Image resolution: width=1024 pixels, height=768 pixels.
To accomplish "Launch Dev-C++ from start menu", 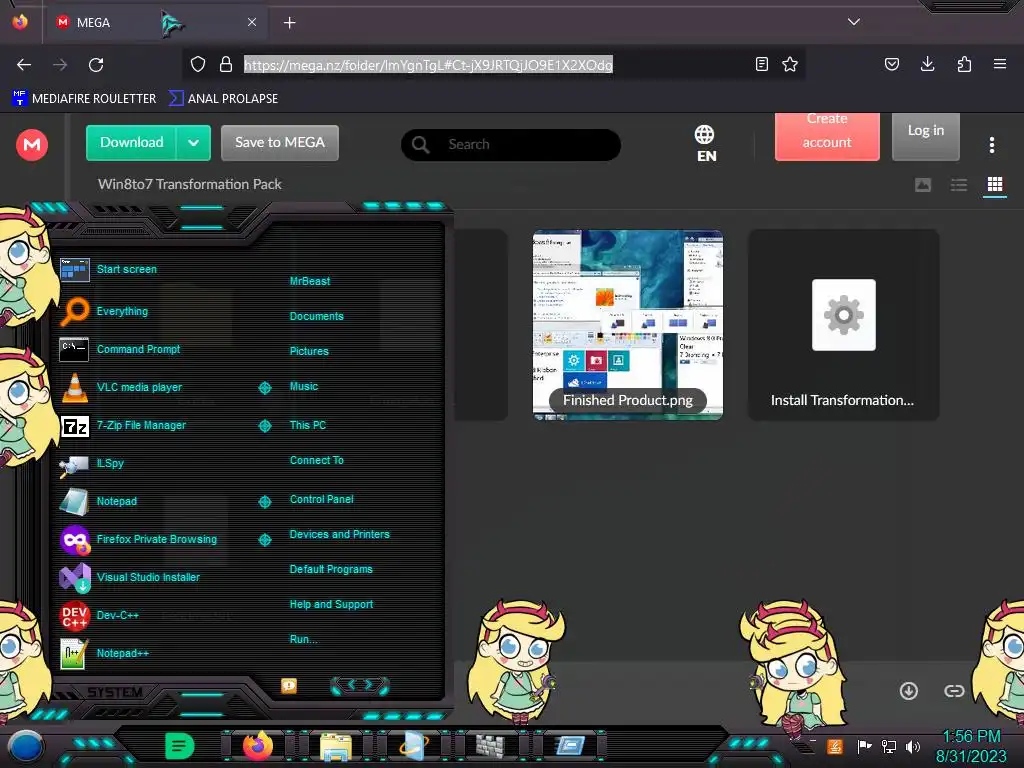I will point(99,615).
